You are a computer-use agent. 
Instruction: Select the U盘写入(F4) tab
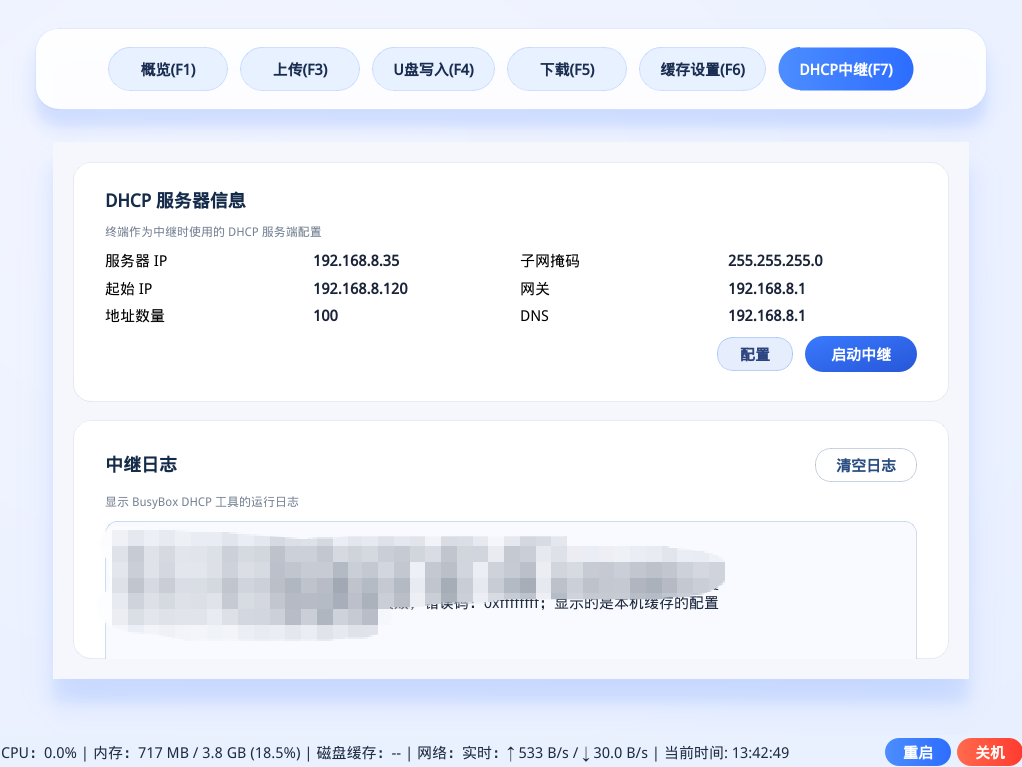coord(433,70)
